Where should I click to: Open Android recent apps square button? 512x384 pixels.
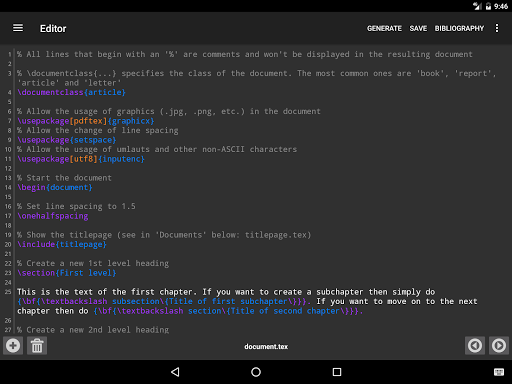pyautogui.click(x=337, y=372)
